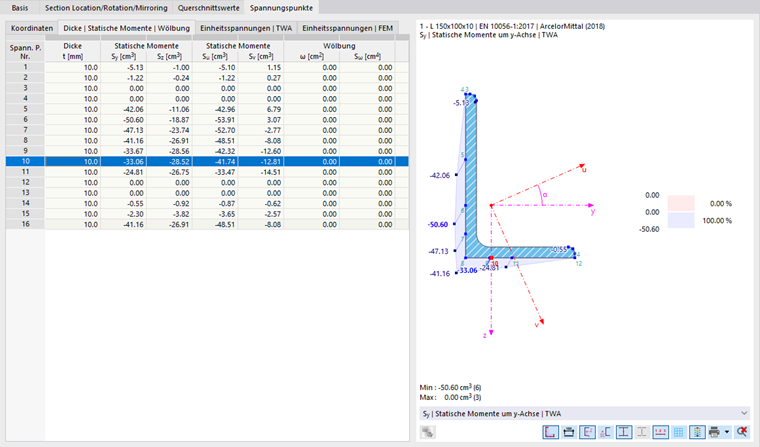Select stress point row number 16
This screenshot has height=447, width=760.
pyautogui.click(x=25, y=224)
